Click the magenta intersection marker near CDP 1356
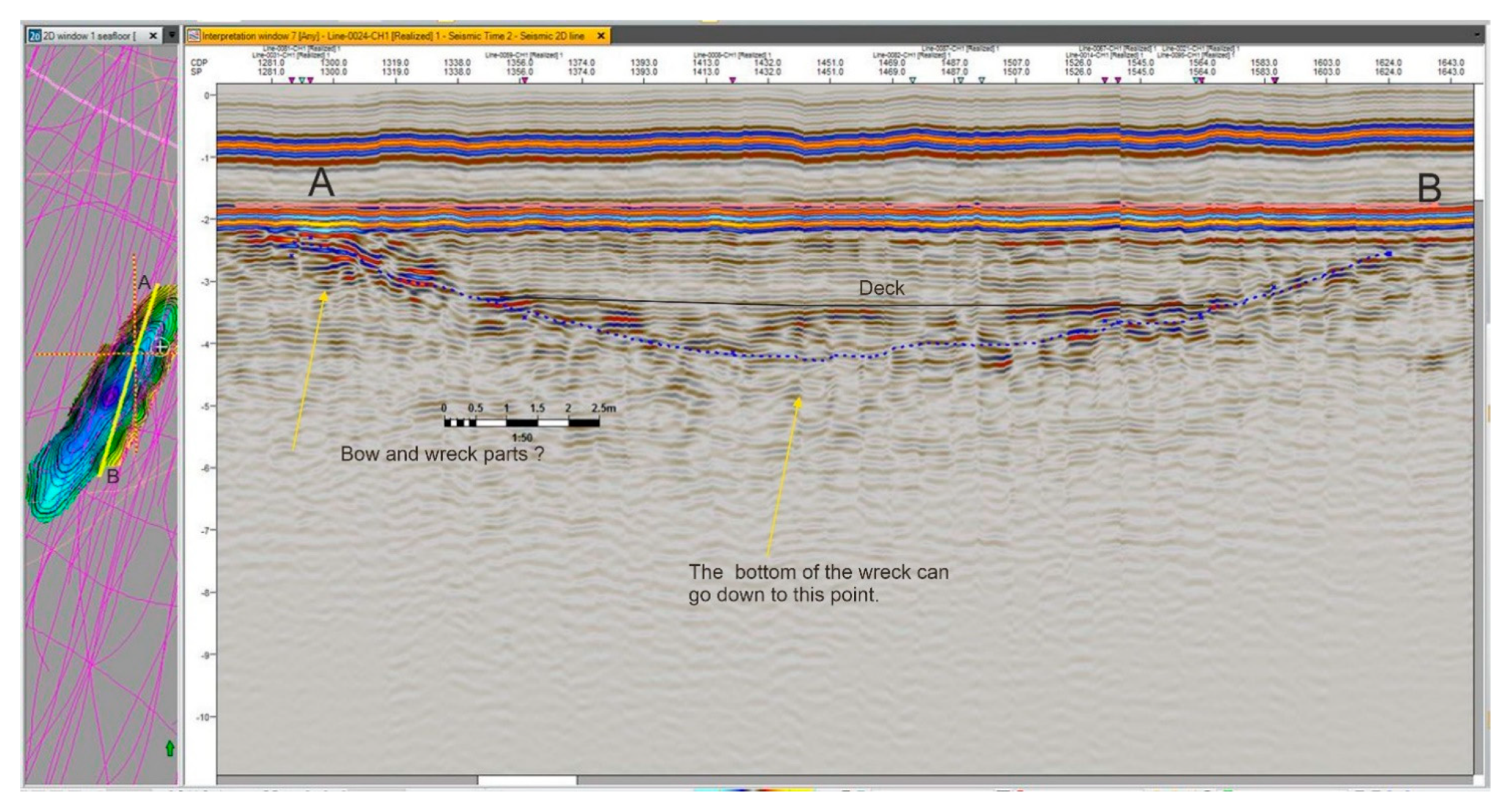 [x=524, y=80]
